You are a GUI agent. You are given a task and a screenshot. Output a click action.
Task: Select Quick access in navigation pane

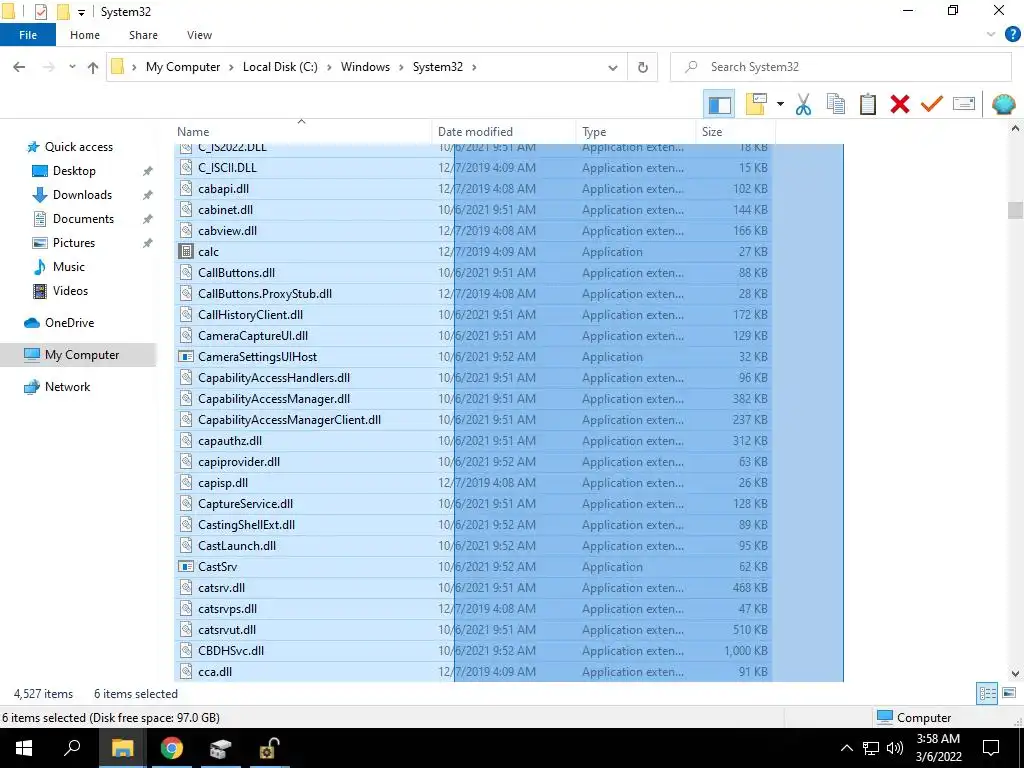pos(78,147)
